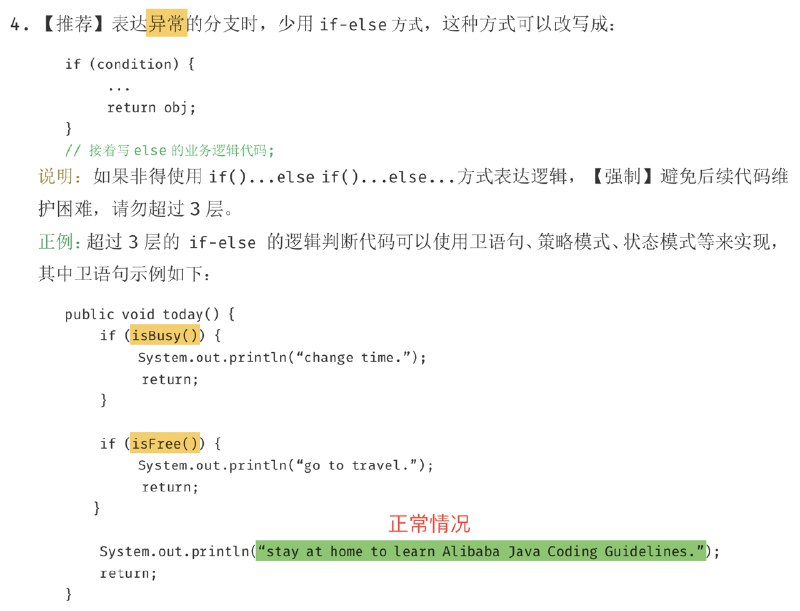Click the "..." ellipsis in the first code block
Viewport: 800px width, 611px height.
click(119, 86)
